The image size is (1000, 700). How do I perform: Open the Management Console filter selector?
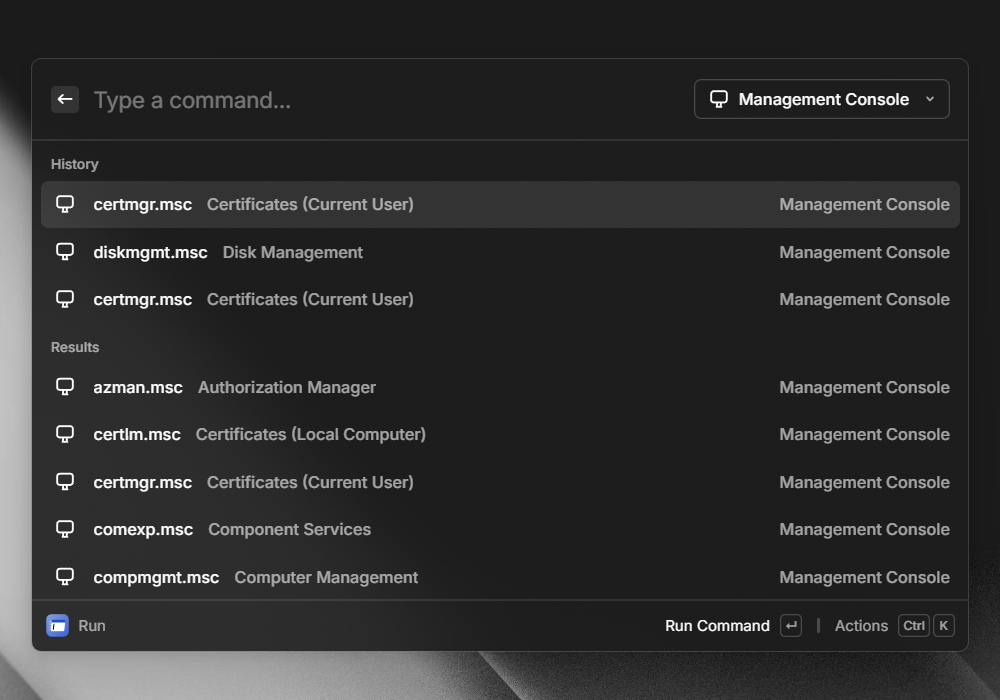pyautogui.click(x=821, y=99)
